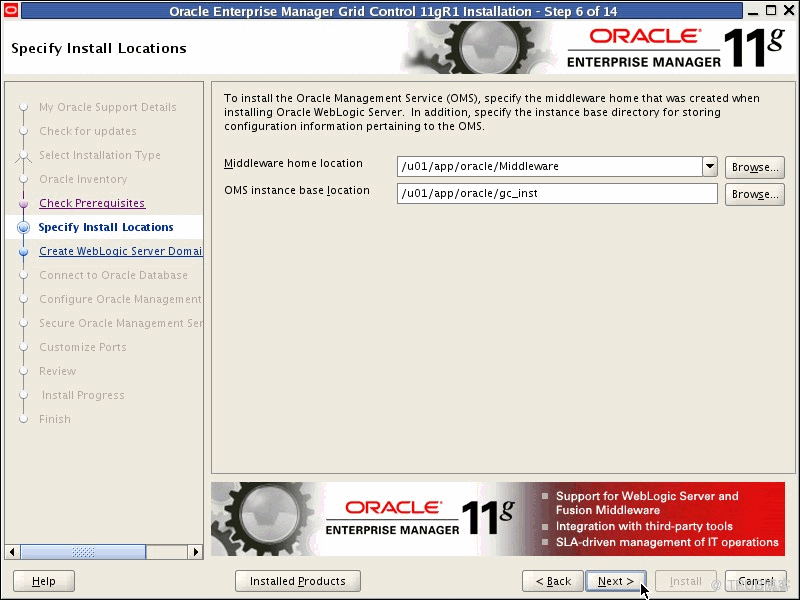This screenshot has width=800, height=600.
Task: Open the Middleware home location dropdown arrow
Action: coord(710,166)
